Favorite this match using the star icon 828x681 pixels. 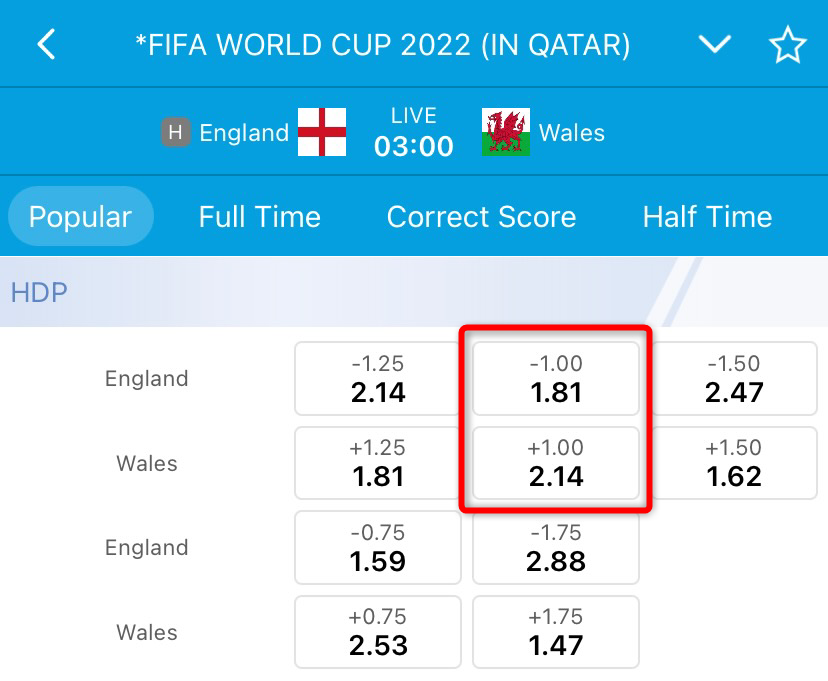787,44
